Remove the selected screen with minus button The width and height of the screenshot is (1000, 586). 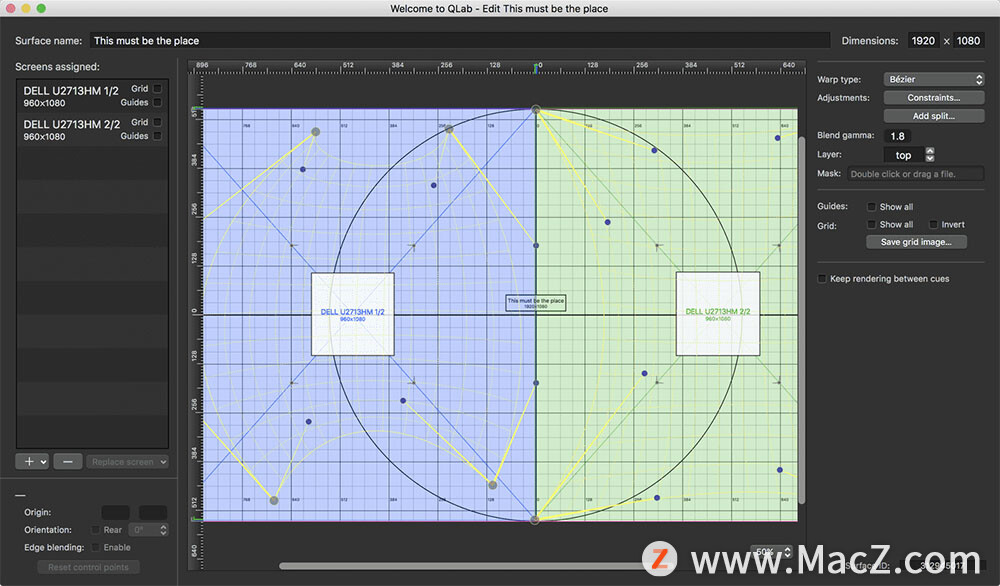coord(68,462)
